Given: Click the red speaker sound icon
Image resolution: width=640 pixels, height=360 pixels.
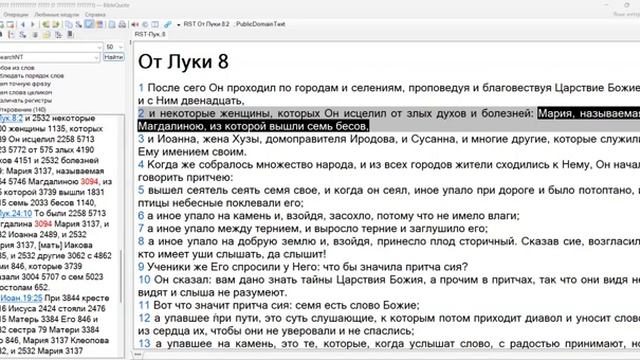Looking at the screenshot, I should point(135,24).
